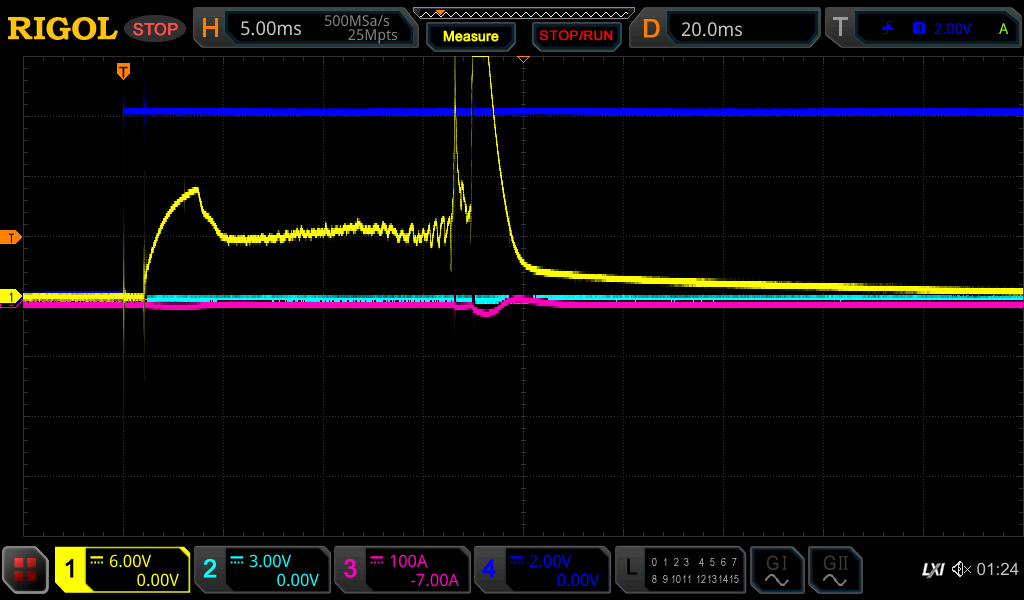Open the logic analyzer digital channels panel
Viewport: 1024px width, 600px height.
coord(680,570)
